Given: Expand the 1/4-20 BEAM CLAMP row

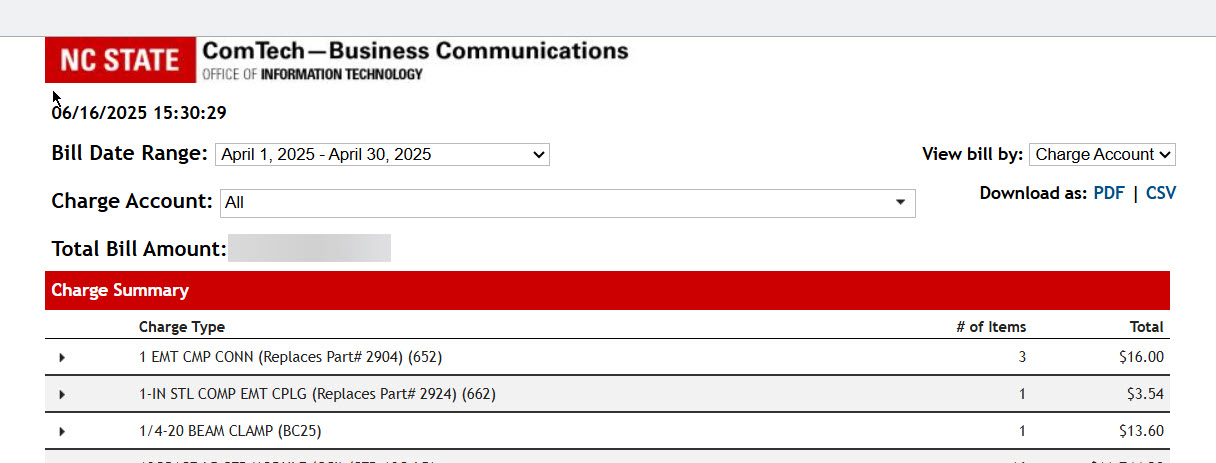Looking at the screenshot, I should (x=62, y=431).
